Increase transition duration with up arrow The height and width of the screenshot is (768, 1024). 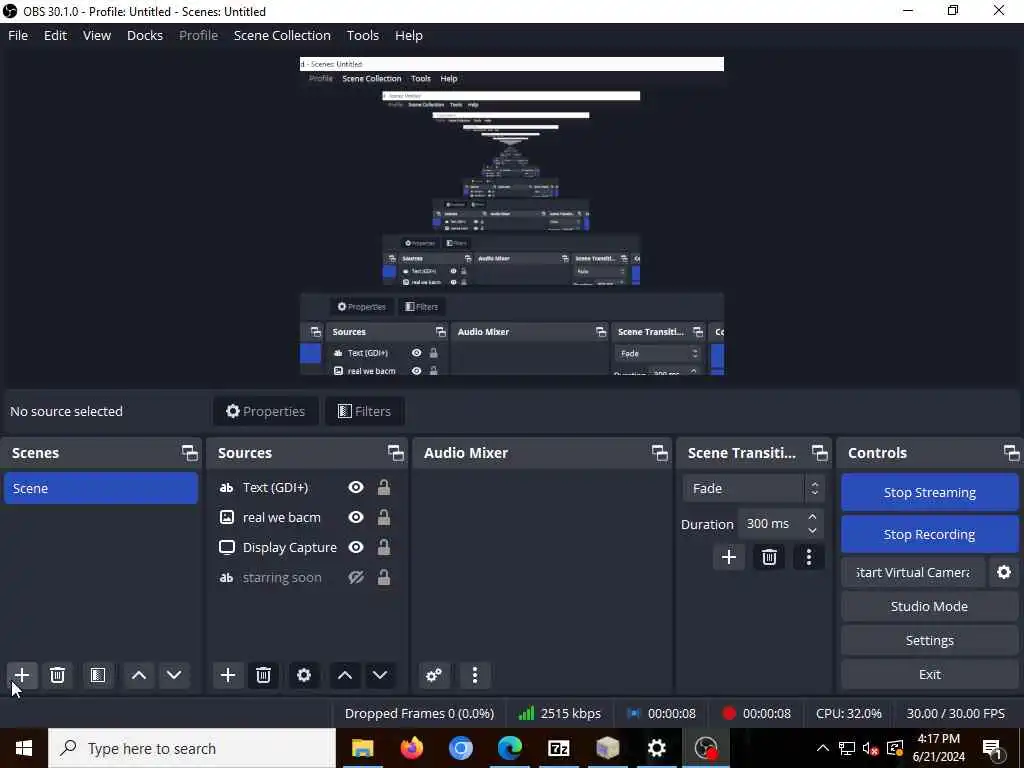point(812,517)
